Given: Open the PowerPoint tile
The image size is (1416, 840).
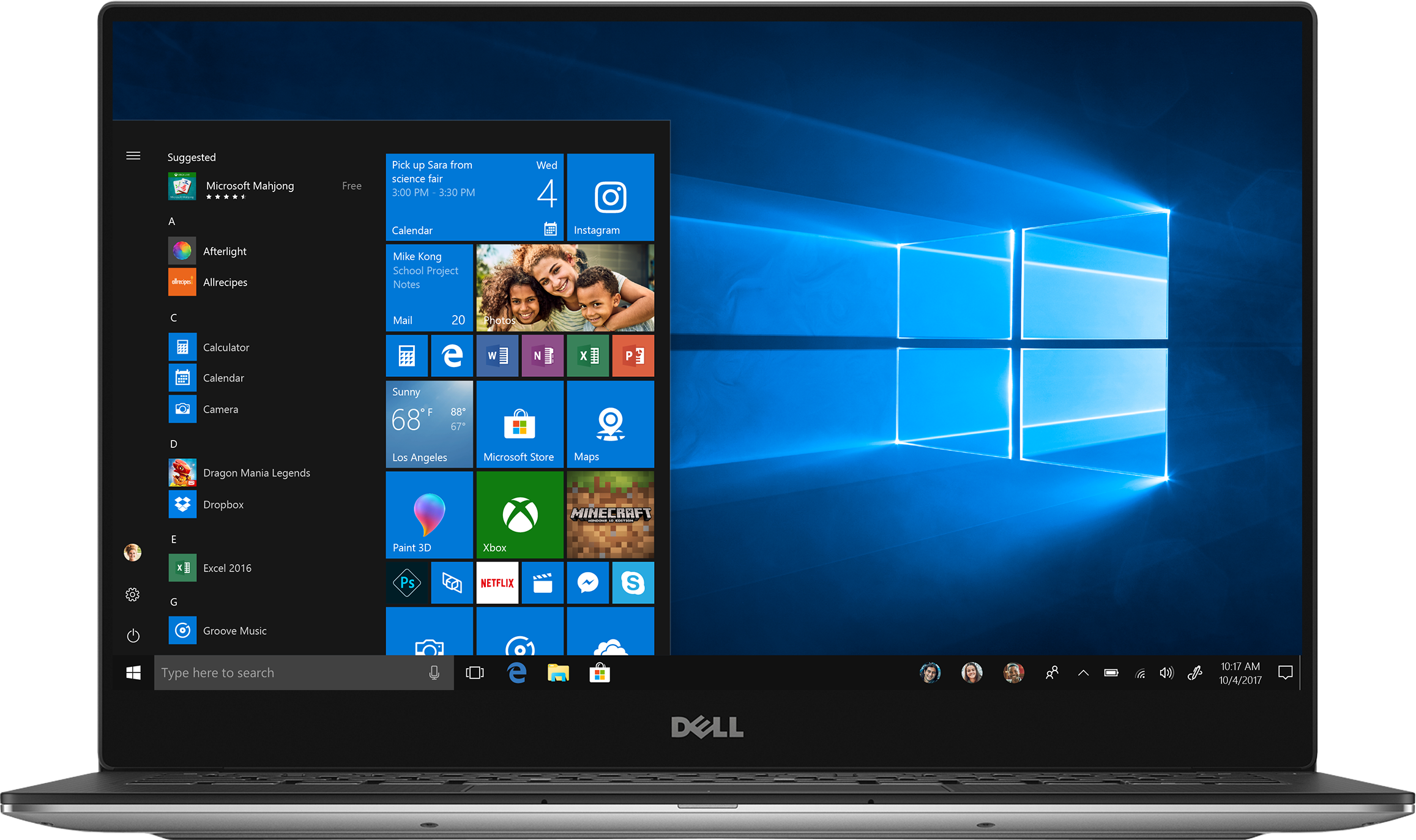Looking at the screenshot, I should coord(633,355).
